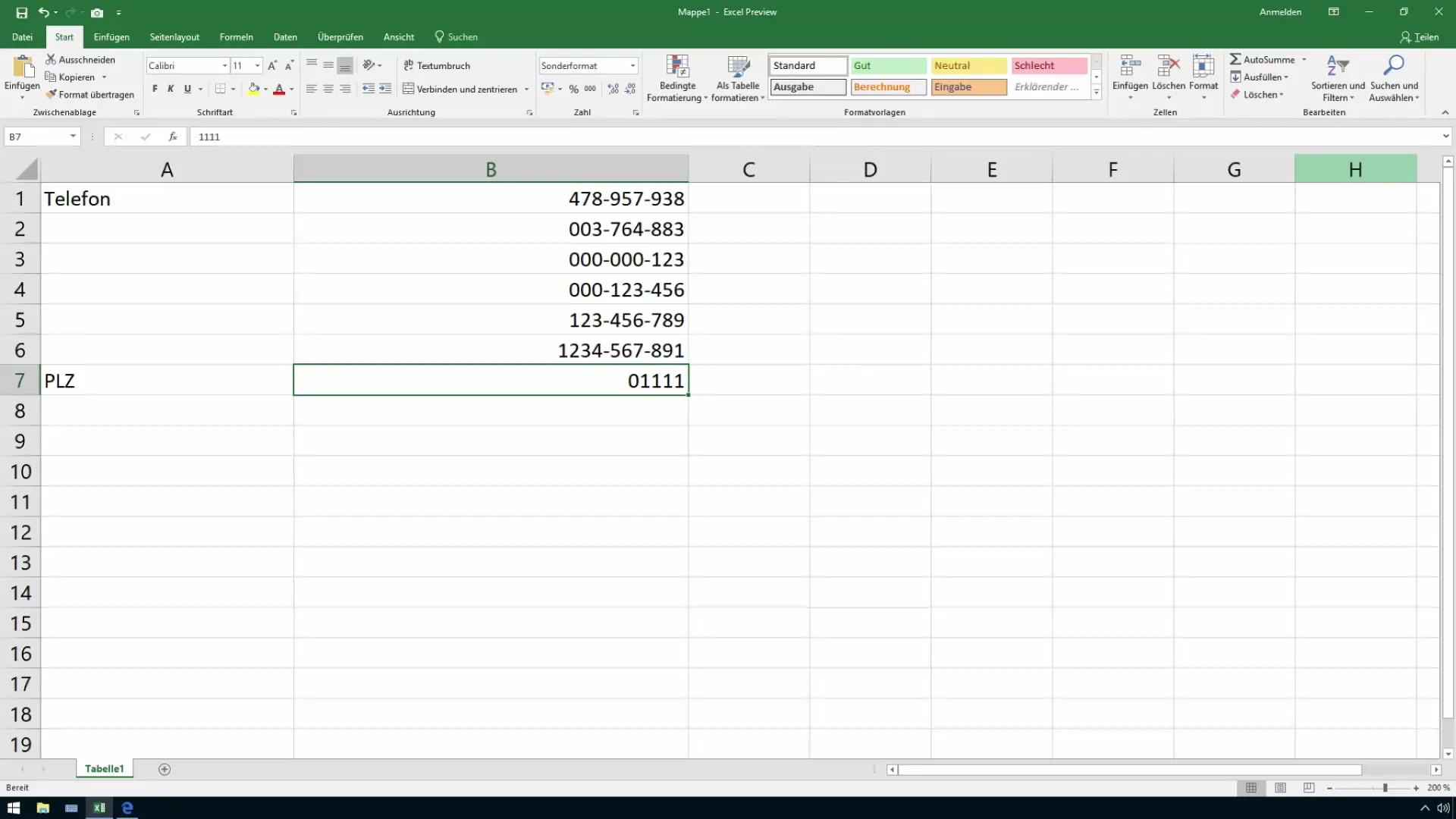1456x819 pixels.
Task: Toggle bold F formatting
Action: tap(155, 89)
